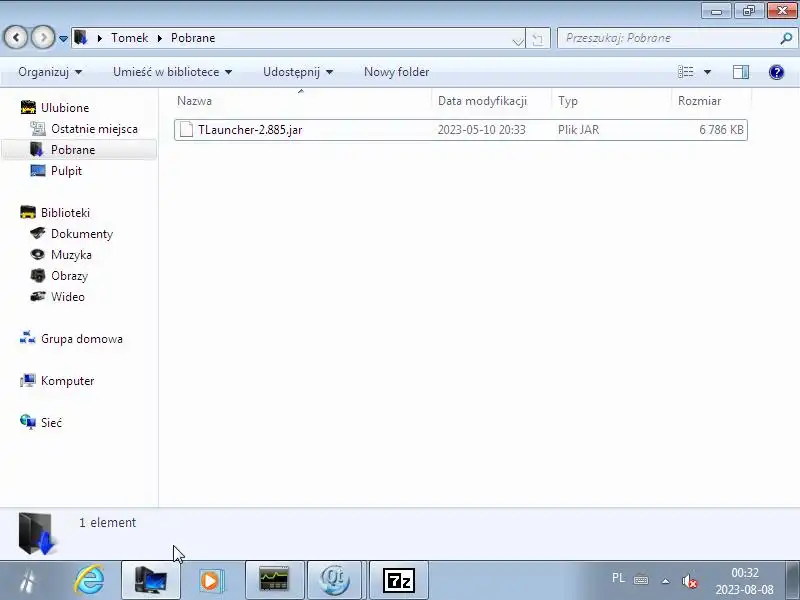Click the Wideo camcorder icon
This screenshot has height=600, width=800.
pos(38,296)
